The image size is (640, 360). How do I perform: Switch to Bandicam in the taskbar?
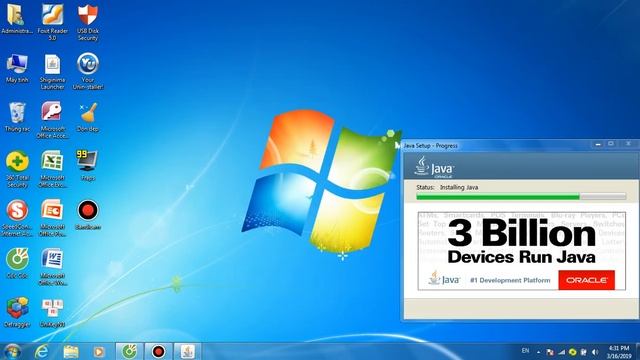coord(158,351)
